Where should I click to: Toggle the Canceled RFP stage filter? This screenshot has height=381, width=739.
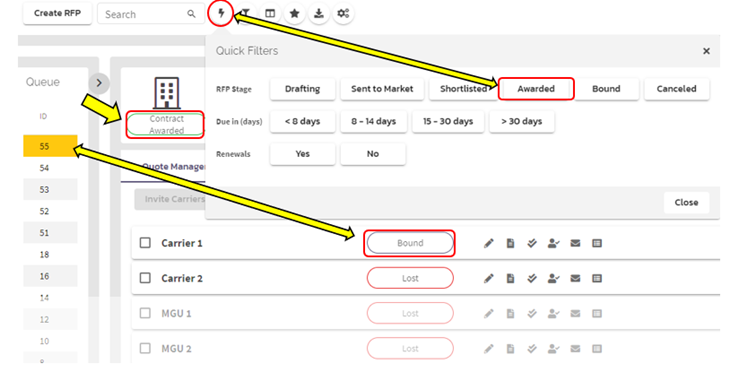coord(676,89)
